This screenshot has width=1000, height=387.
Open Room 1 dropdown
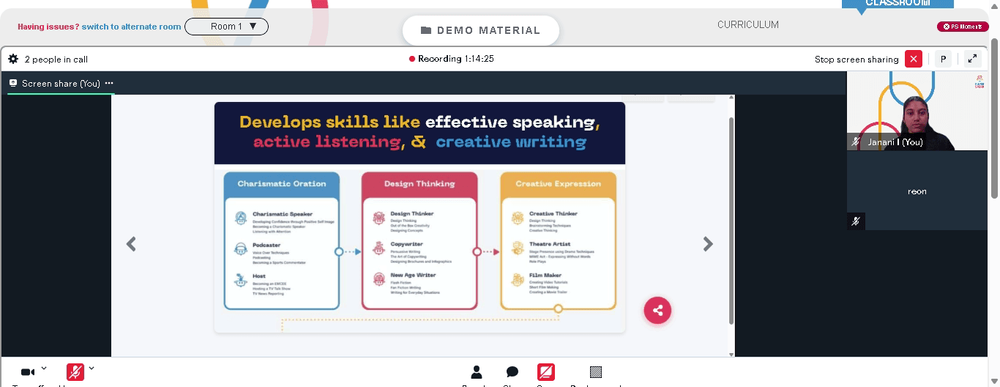[226, 27]
